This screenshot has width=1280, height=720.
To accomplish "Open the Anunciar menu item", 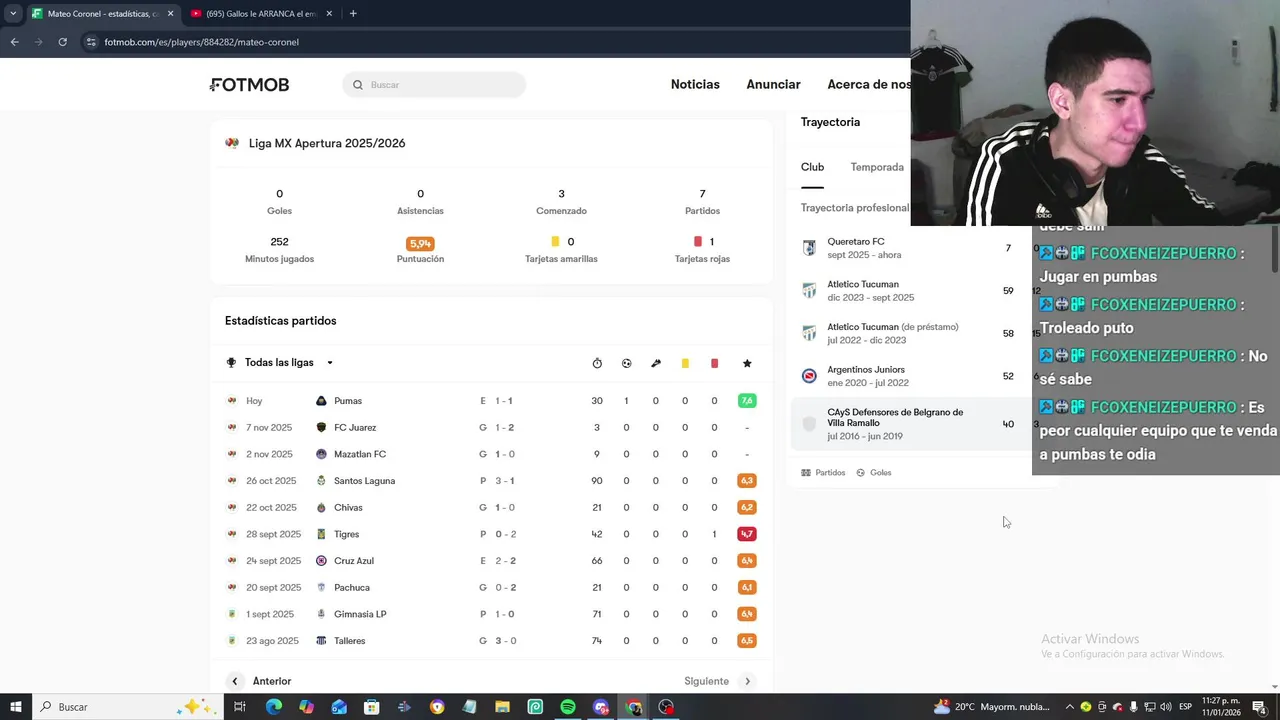I will [x=773, y=85].
